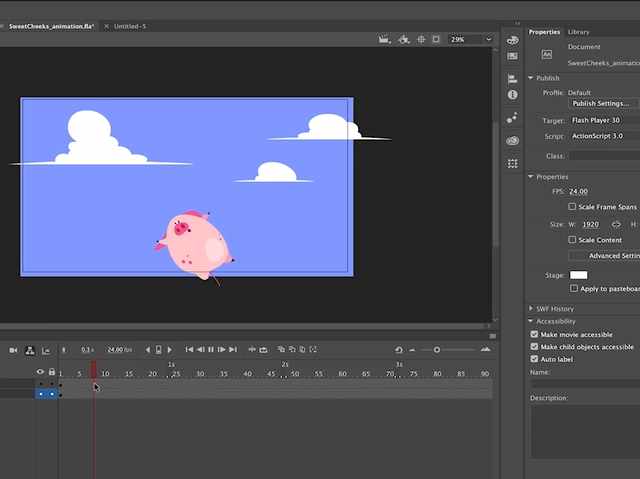Enable the Scale Content checkbox
This screenshot has height=479, width=640.
tap(572, 240)
